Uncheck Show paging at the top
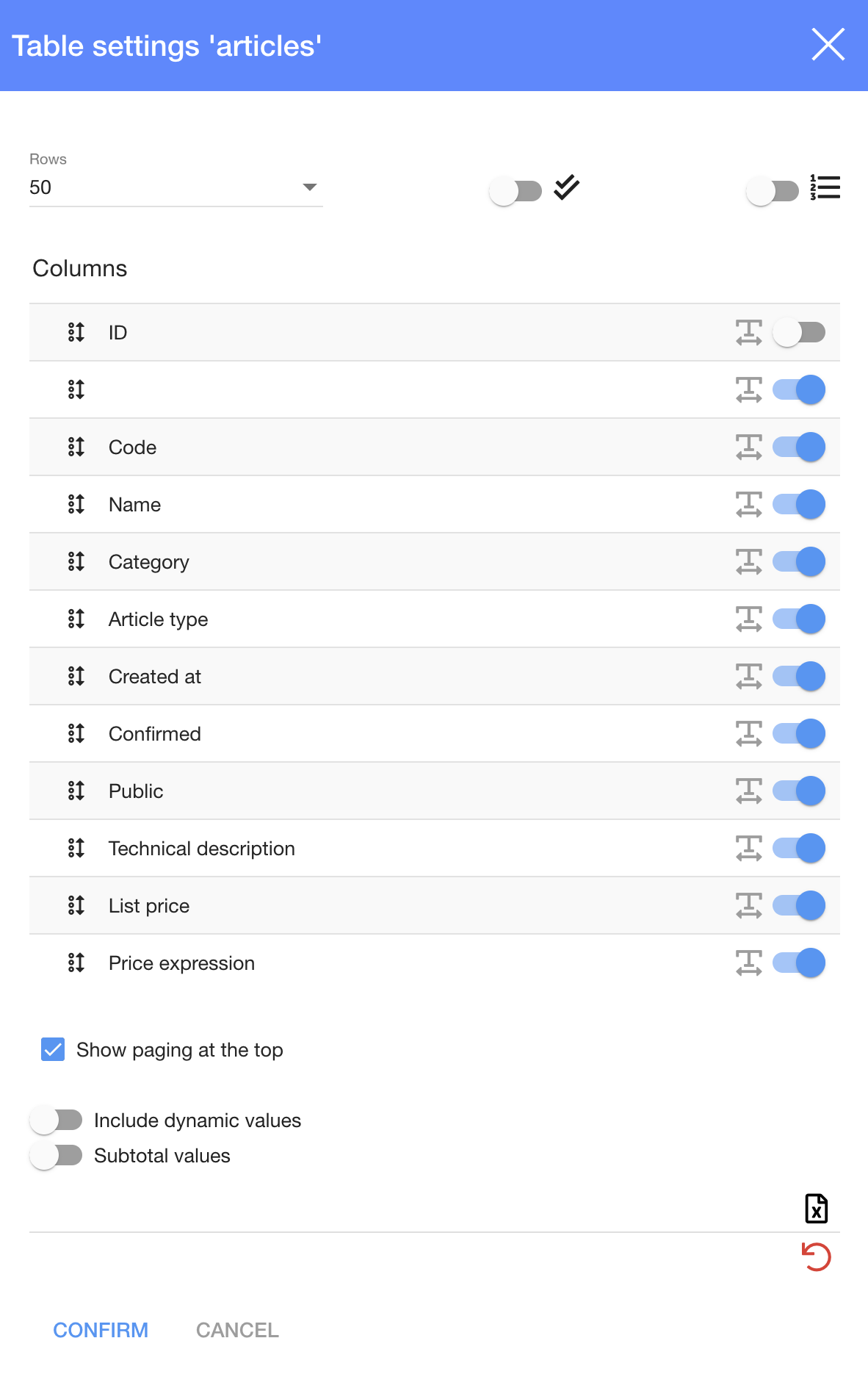 pyautogui.click(x=53, y=1049)
